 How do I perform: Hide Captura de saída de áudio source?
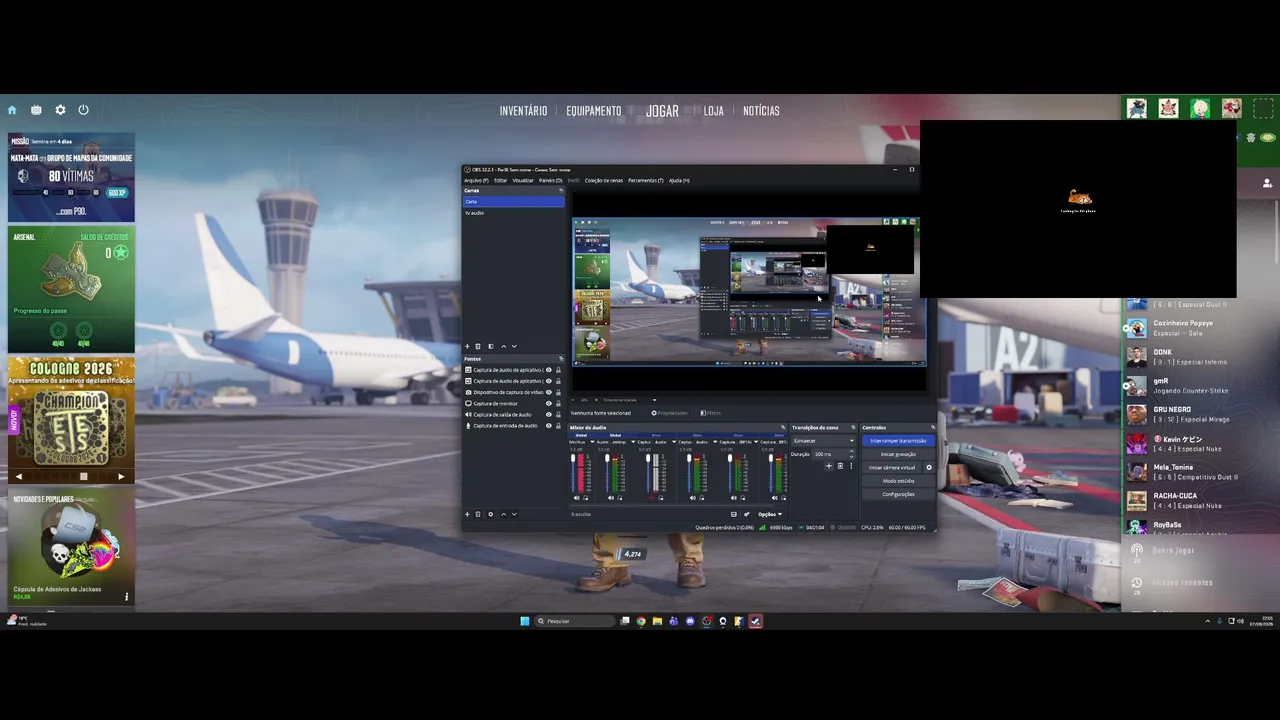tap(548, 414)
